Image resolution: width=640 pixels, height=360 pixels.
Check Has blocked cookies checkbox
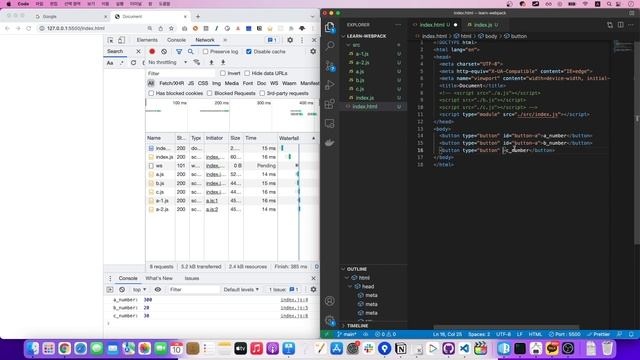pos(151,93)
